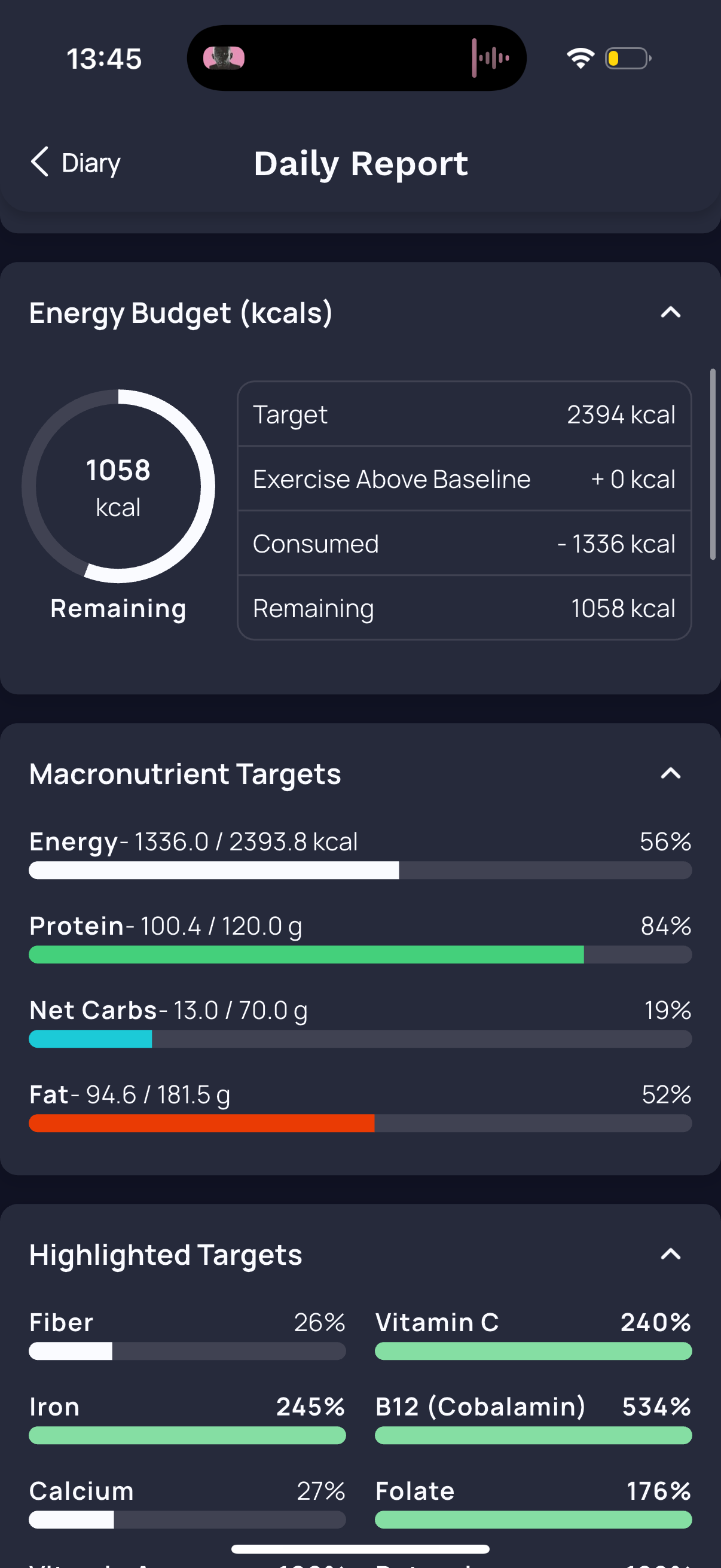
Task: Tap the pink thumbnail in Dynamic Island
Action: [224, 58]
